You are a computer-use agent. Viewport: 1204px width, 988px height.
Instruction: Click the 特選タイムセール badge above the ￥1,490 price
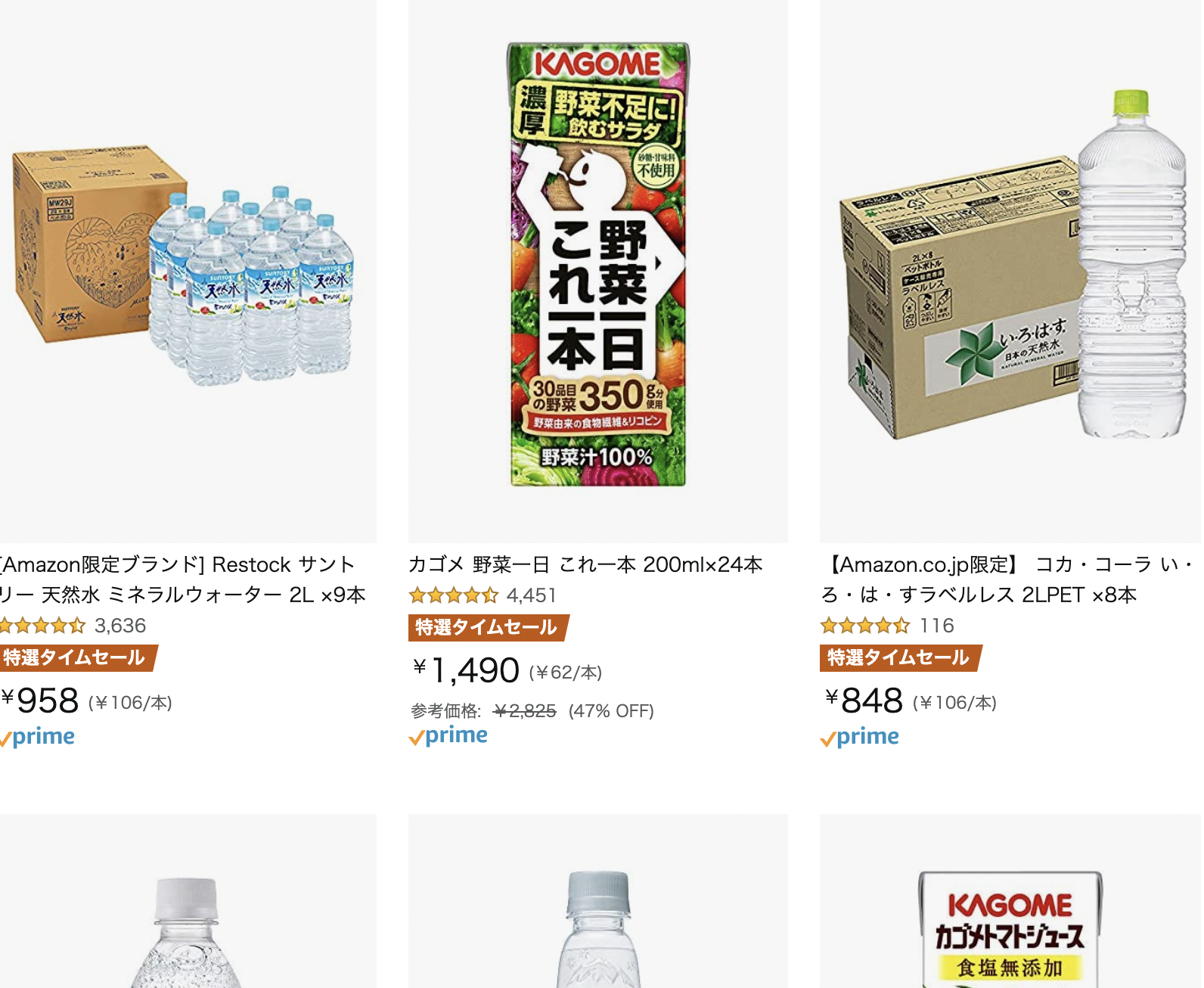pos(488,627)
